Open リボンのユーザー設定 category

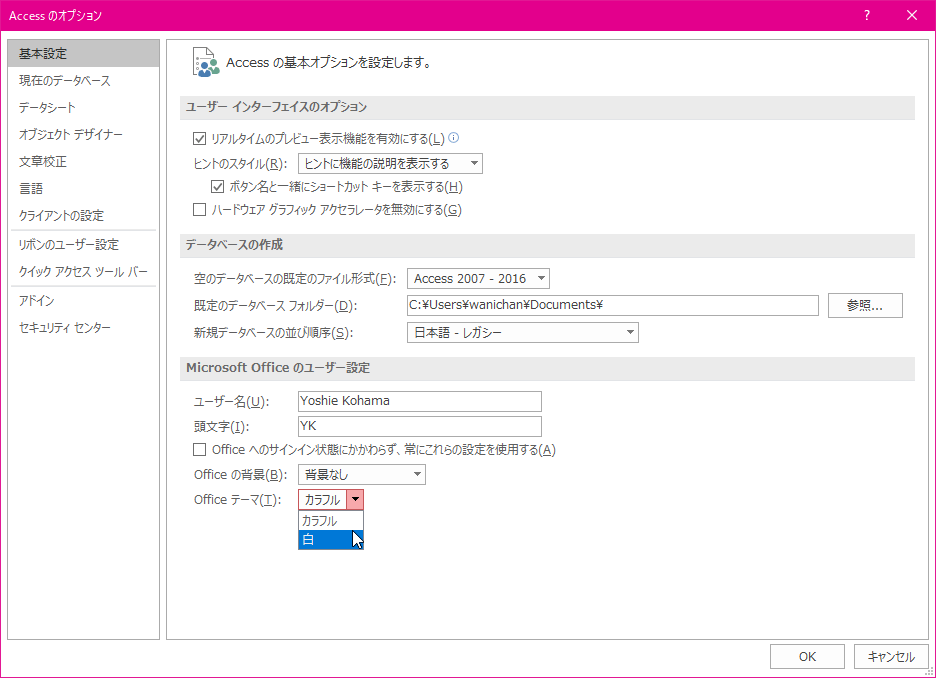coord(84,245)
